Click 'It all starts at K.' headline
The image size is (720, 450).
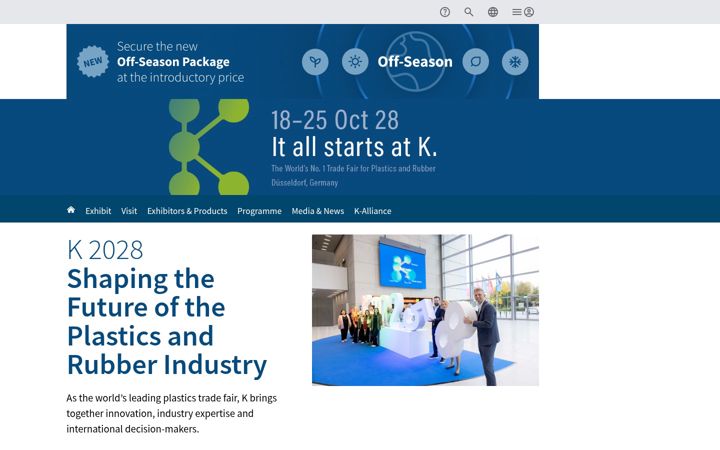point(354,147)
